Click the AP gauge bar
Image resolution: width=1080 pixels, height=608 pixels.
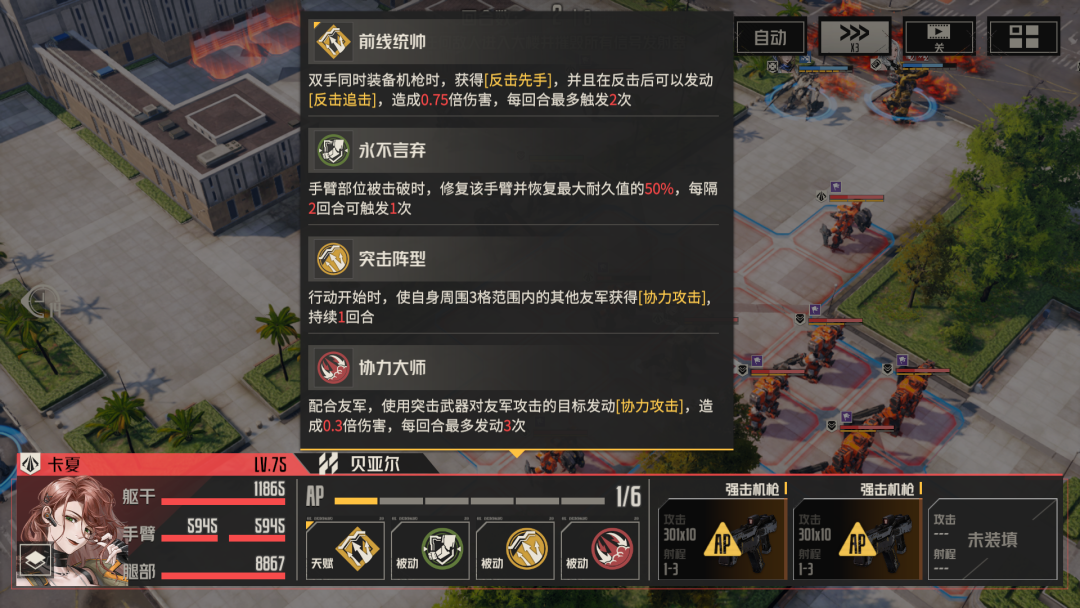(x=470, y=501)
